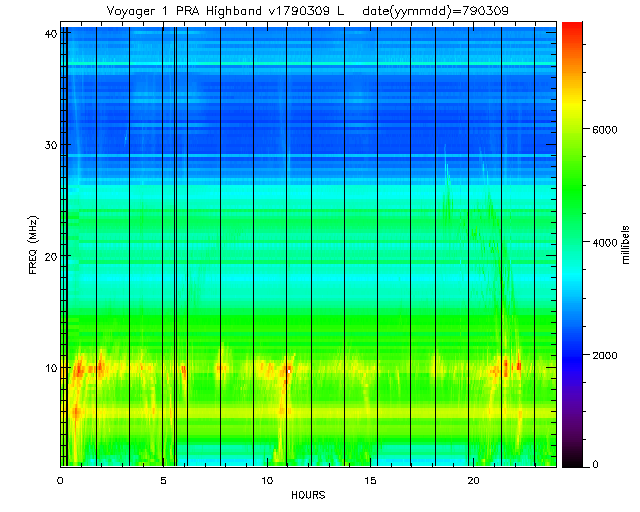Screen dimensions: 640x512
Task: Click the 40 tick on frequency axis
Action: [x=49, y=34]
